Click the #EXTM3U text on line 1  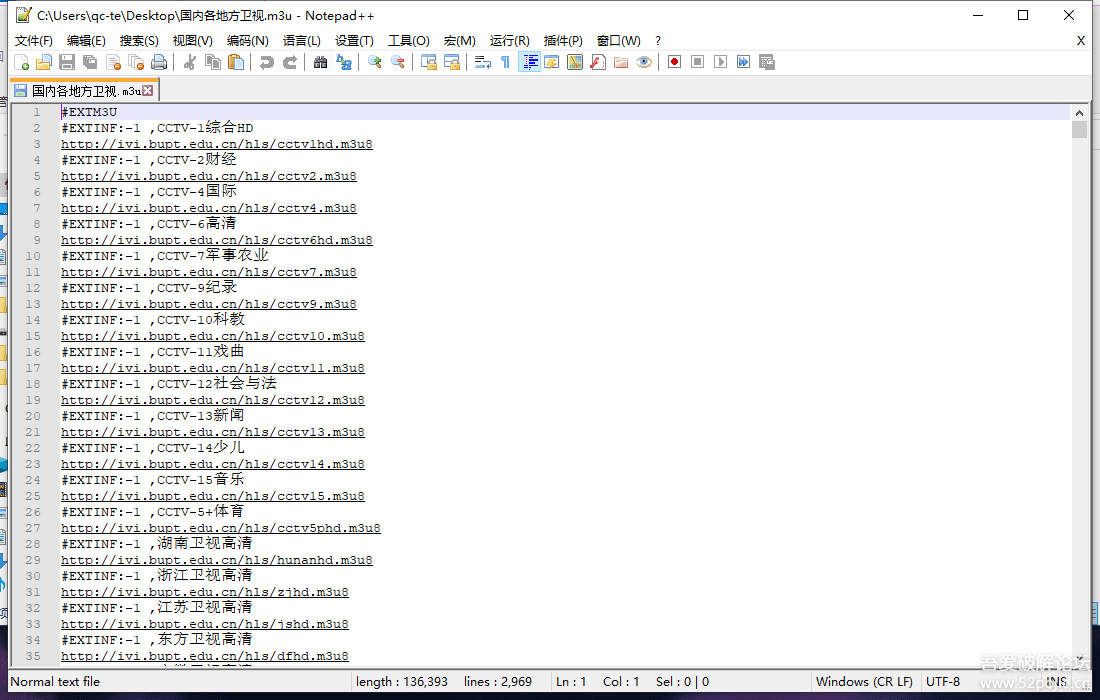(89, 112)
